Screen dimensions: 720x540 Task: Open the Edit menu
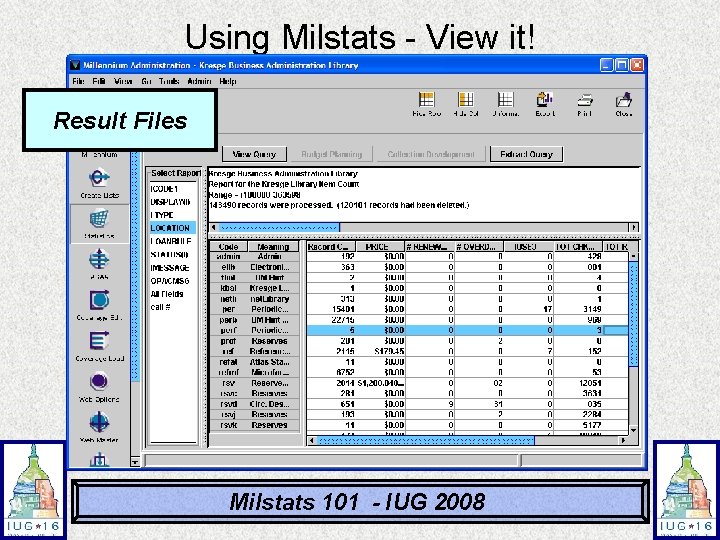99,81
